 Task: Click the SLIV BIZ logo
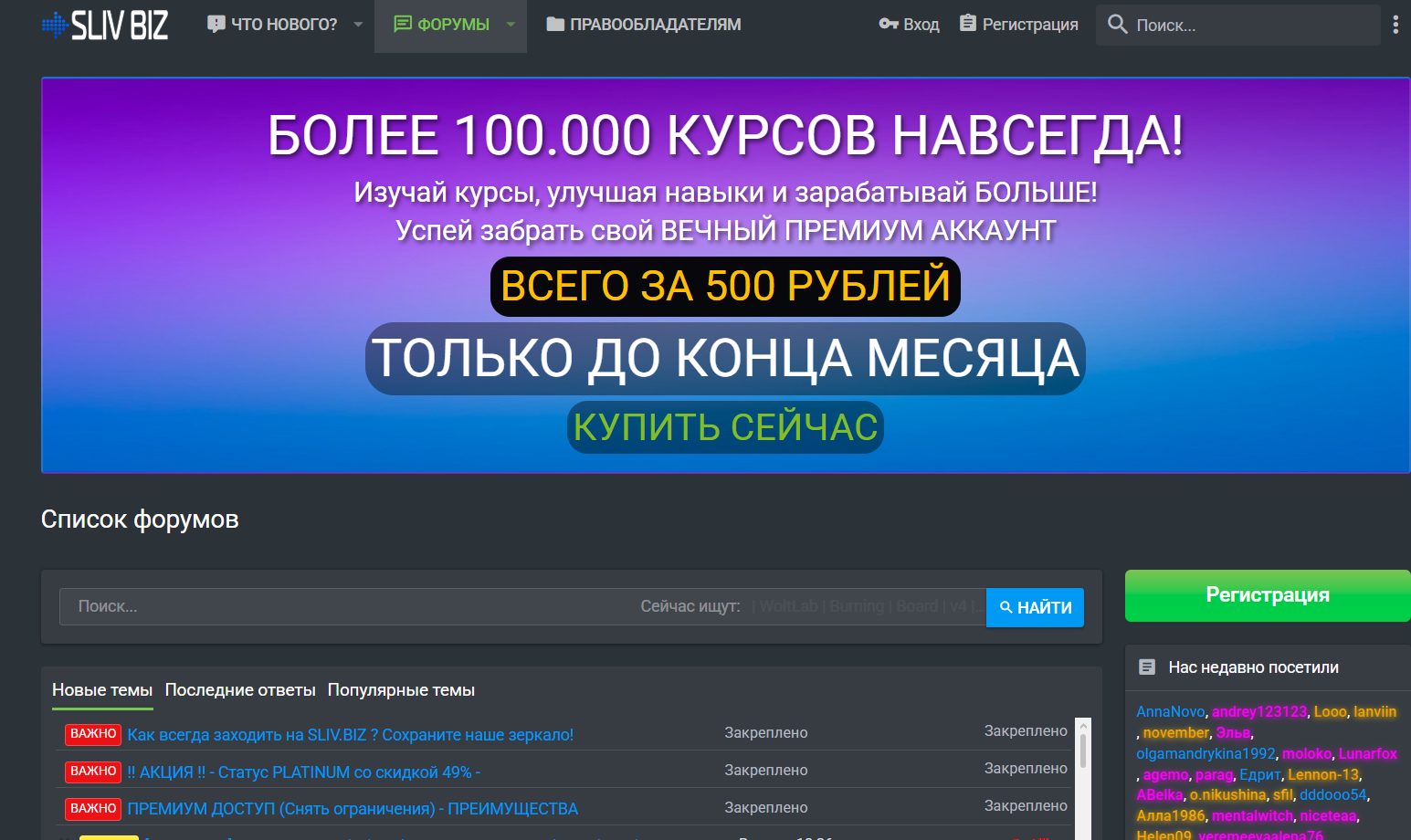105,26
